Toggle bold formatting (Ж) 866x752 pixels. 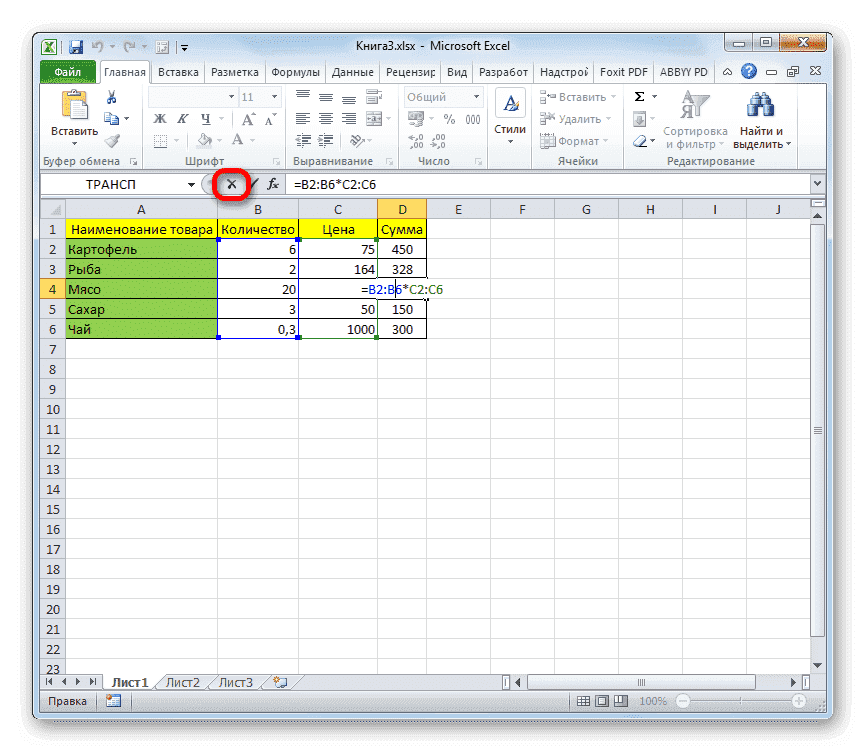pyautogui.click(x=159, y=117)
